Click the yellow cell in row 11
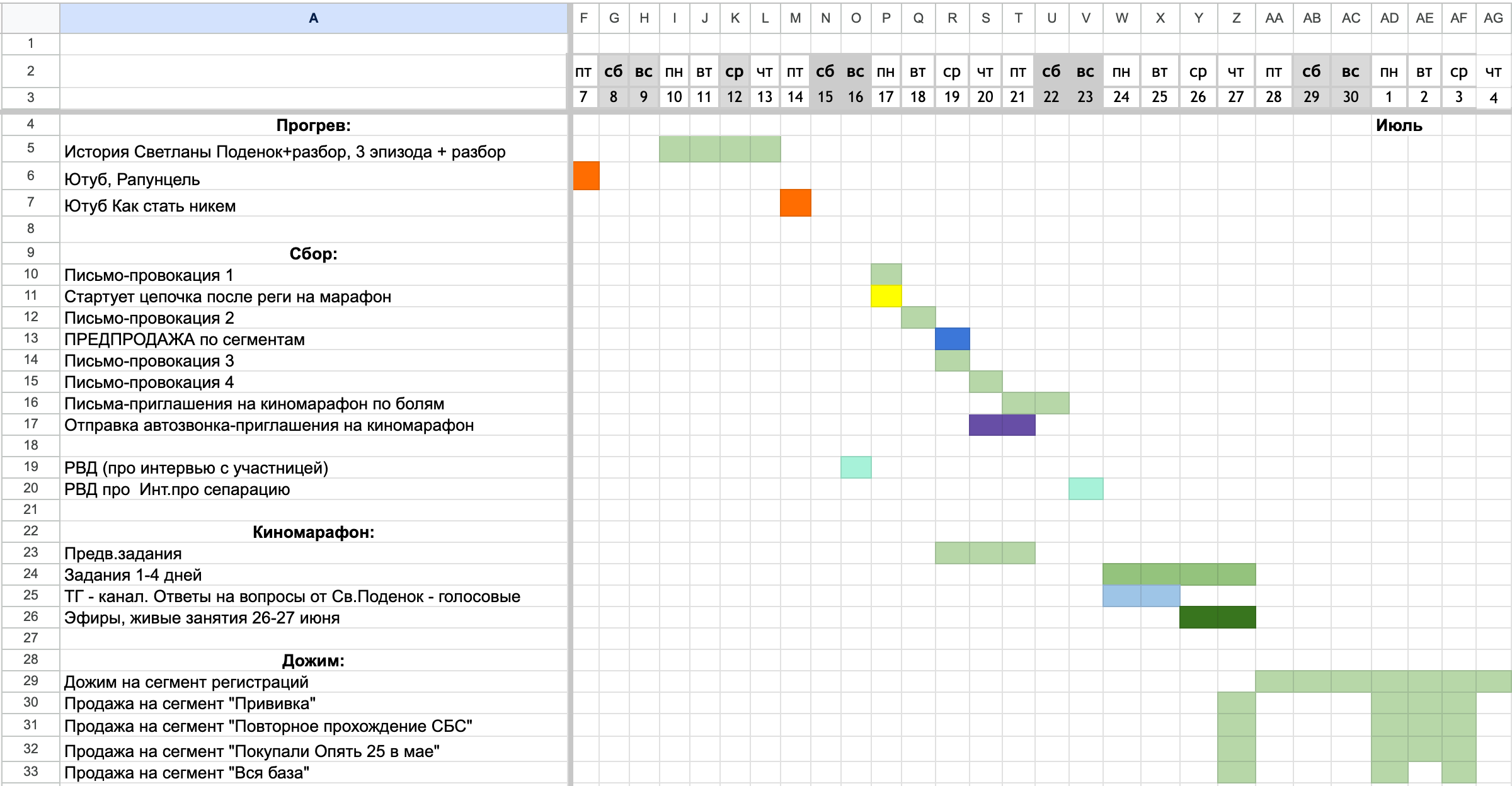 point(886,296)
